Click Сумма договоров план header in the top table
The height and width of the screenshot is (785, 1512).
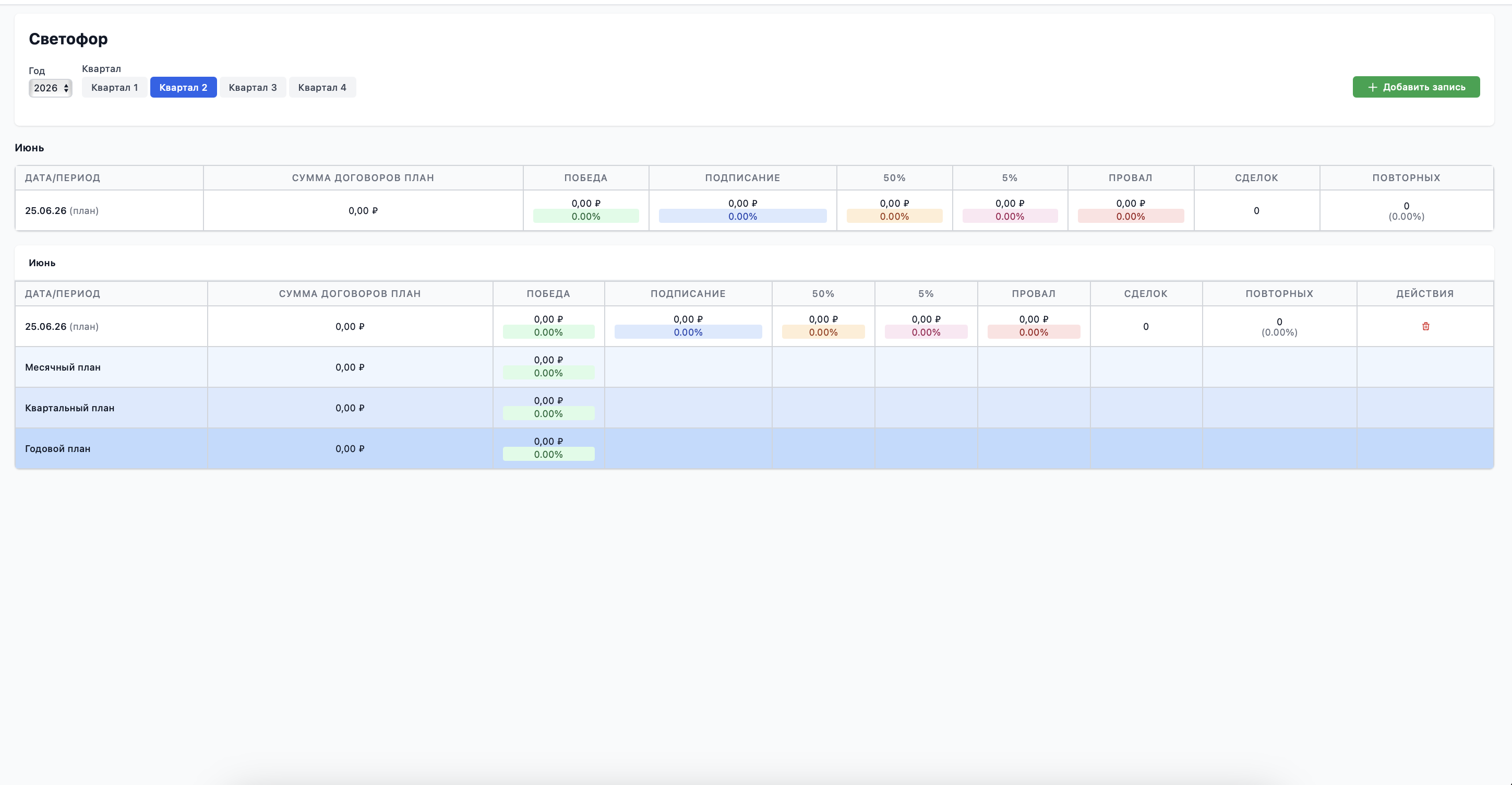(363, 178)
